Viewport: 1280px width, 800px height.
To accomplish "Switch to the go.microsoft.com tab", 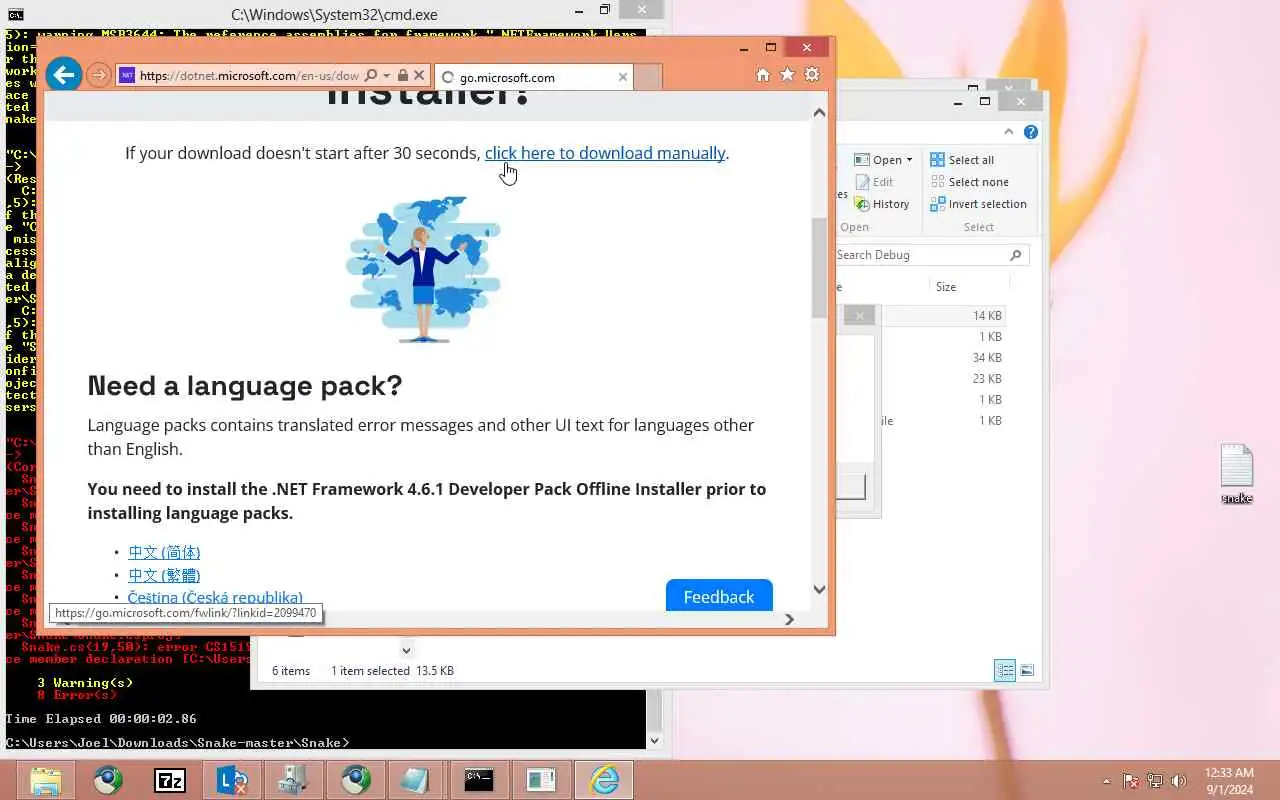I will [534, 77].
